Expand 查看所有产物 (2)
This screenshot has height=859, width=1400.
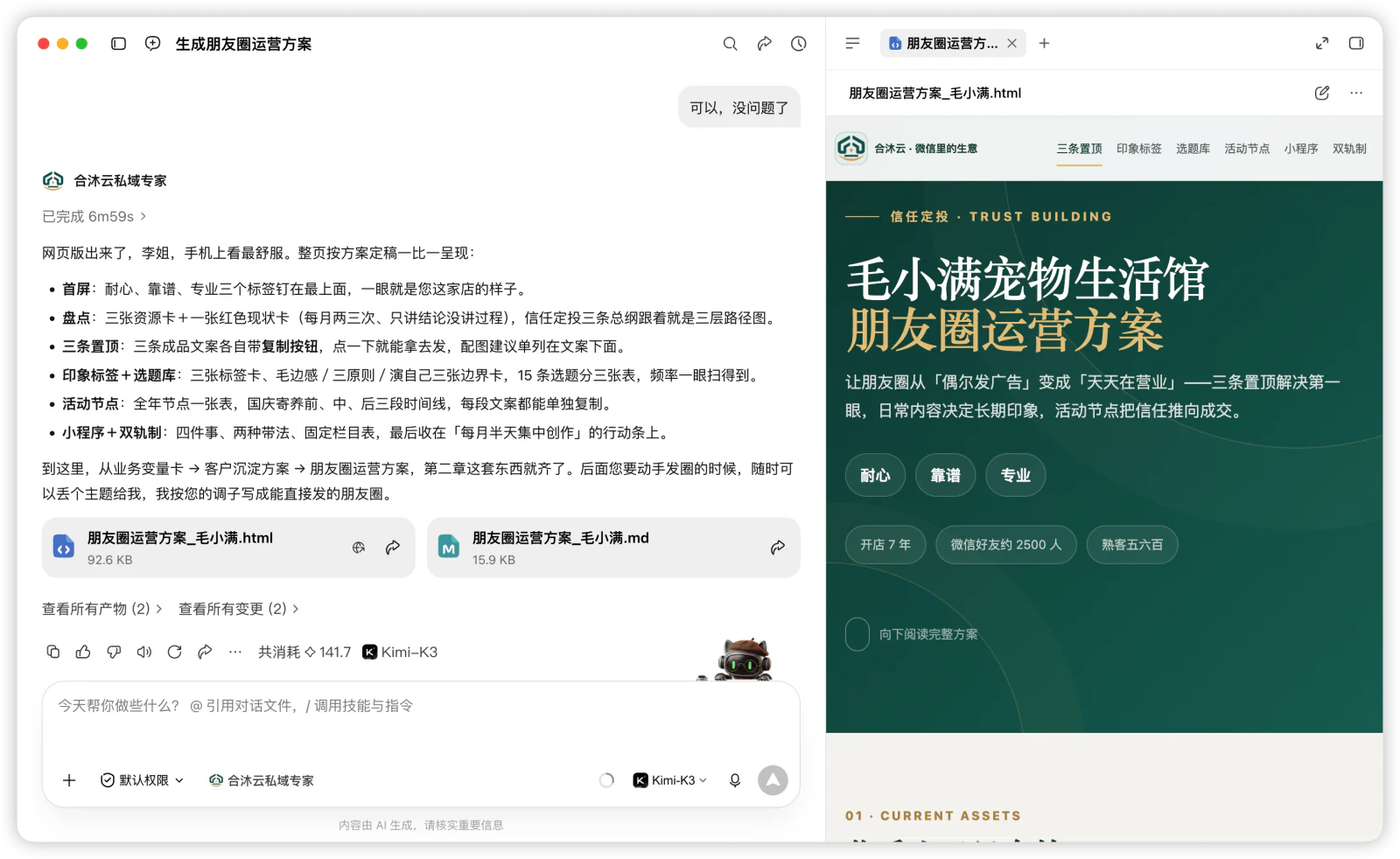[102, 609]
